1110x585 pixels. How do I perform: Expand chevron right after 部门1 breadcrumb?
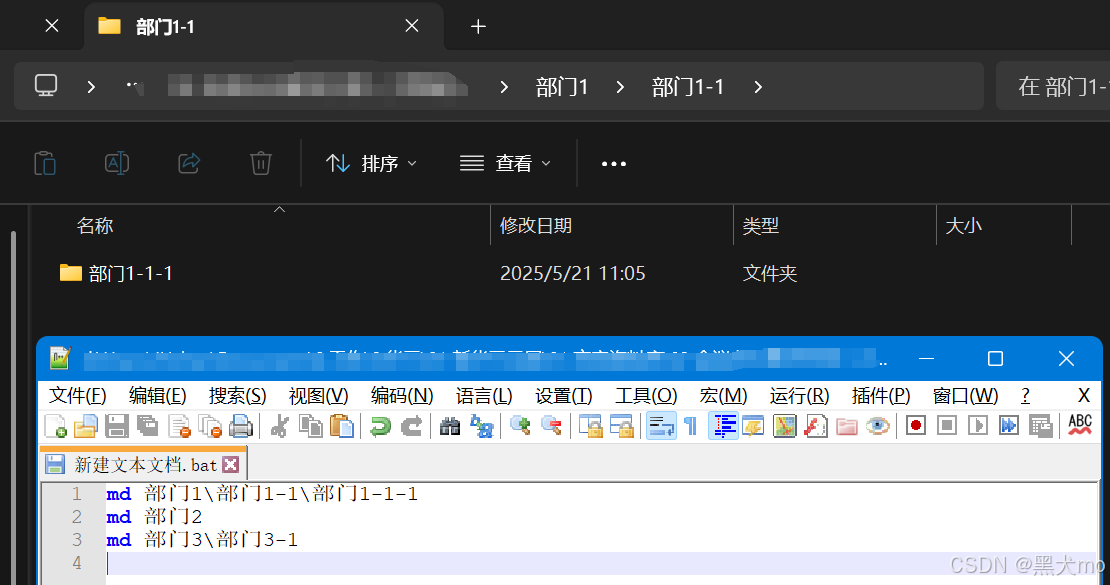click(620, 86)
